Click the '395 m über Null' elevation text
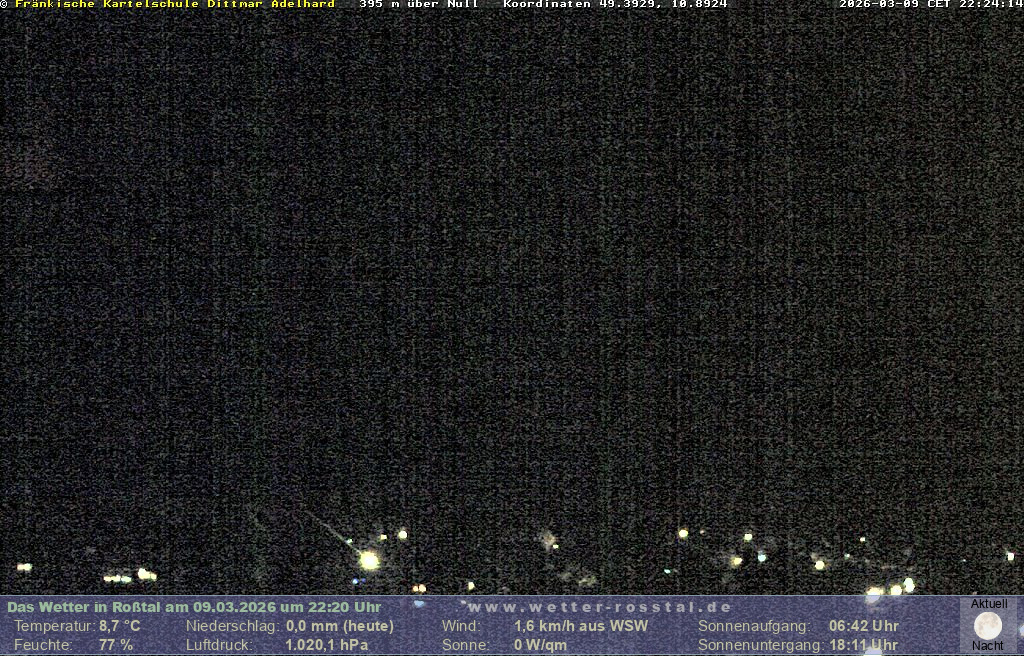1024x656 pixels. [x=418, y=4]
